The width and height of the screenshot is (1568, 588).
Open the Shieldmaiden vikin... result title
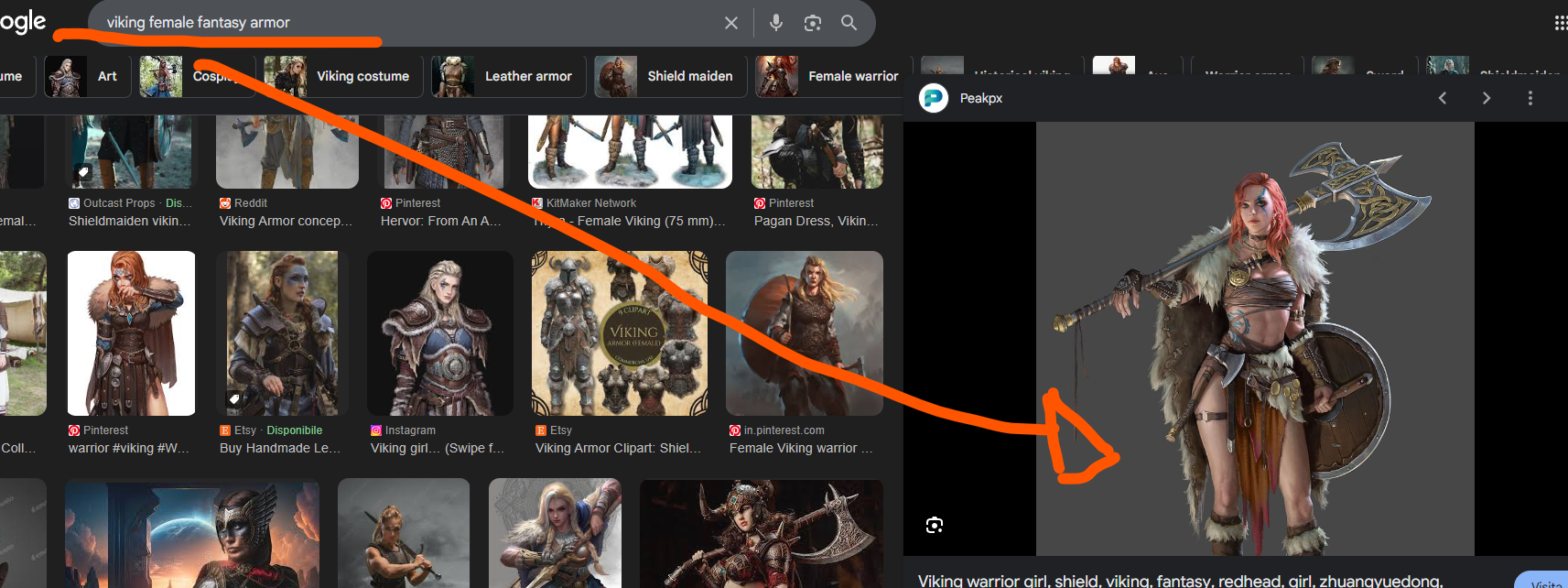coord(130,221)
